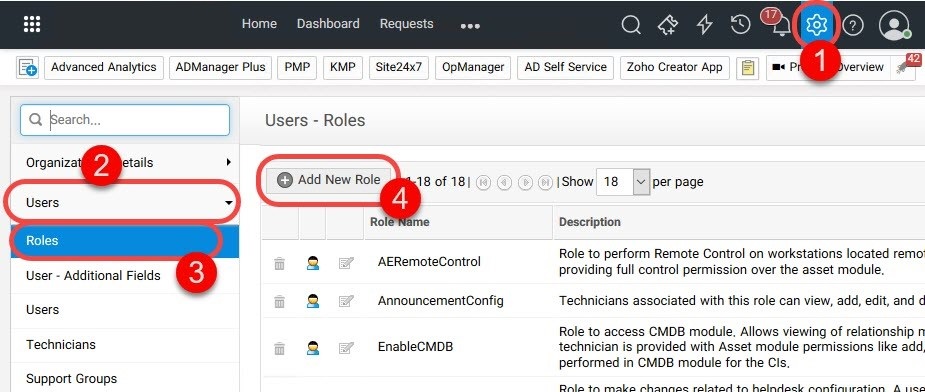Delete the AnnouncementConfig role via trash icon
The image size is (925, 392).
tap(280, 302)
